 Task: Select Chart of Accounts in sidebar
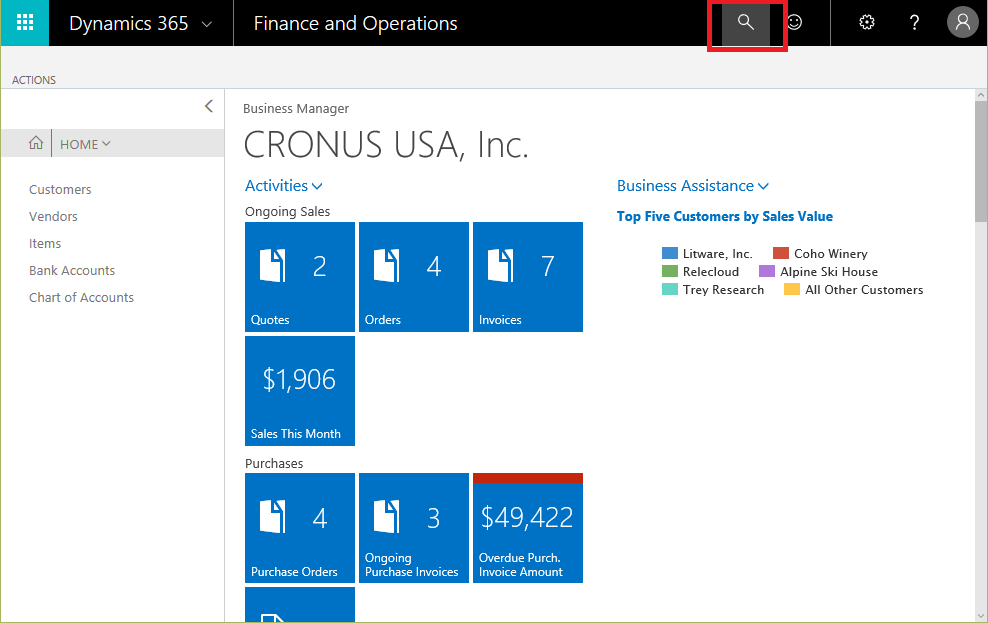pos(81,298)
